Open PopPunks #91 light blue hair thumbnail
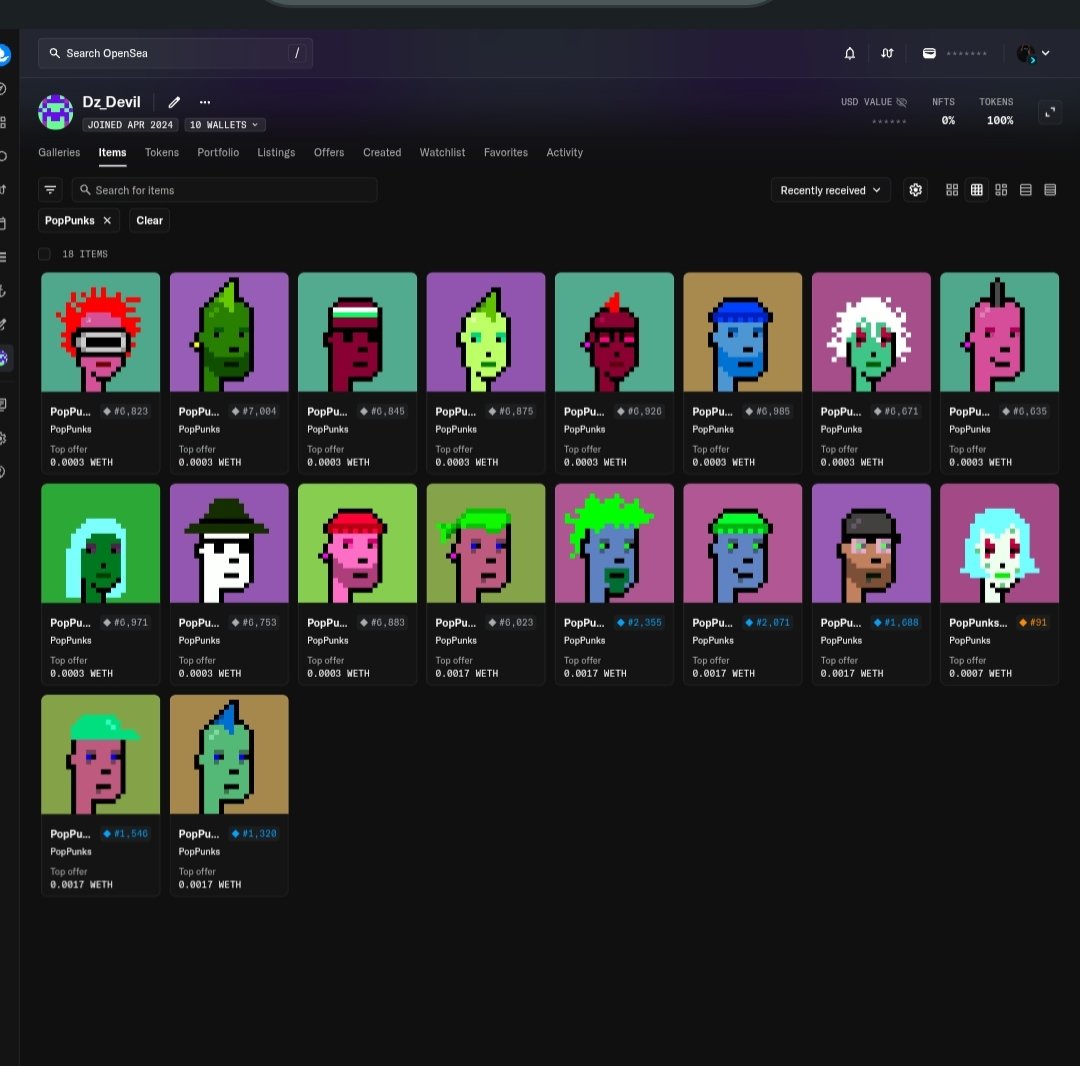Image resolution: width=1080 pixels, height=1066 pixels. point(999,543)
